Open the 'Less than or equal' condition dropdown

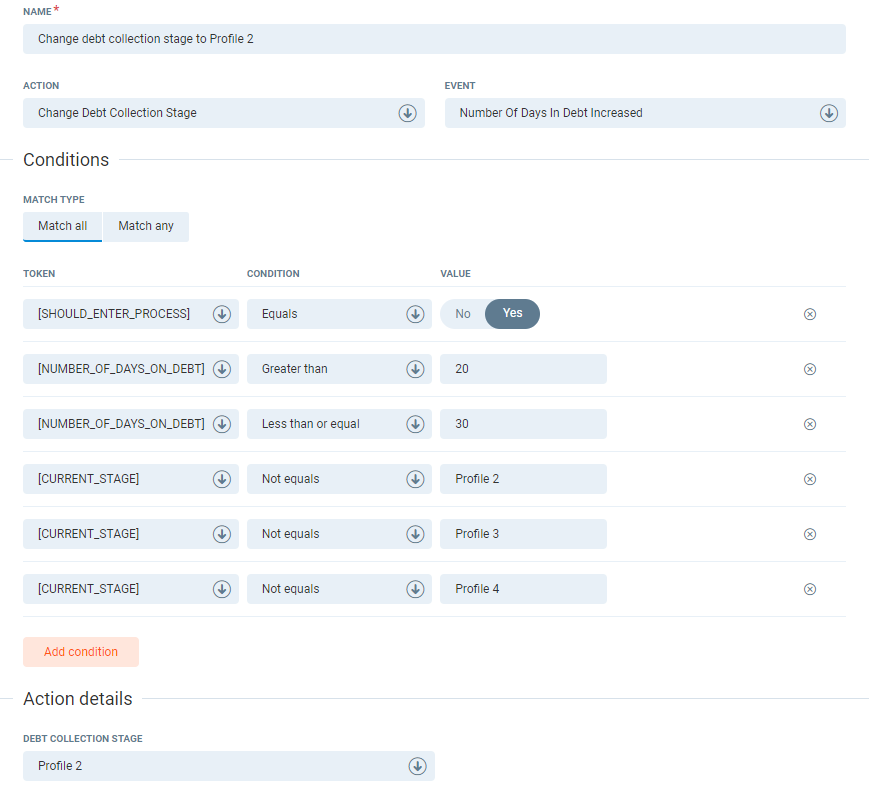click(x=339, y=424)
